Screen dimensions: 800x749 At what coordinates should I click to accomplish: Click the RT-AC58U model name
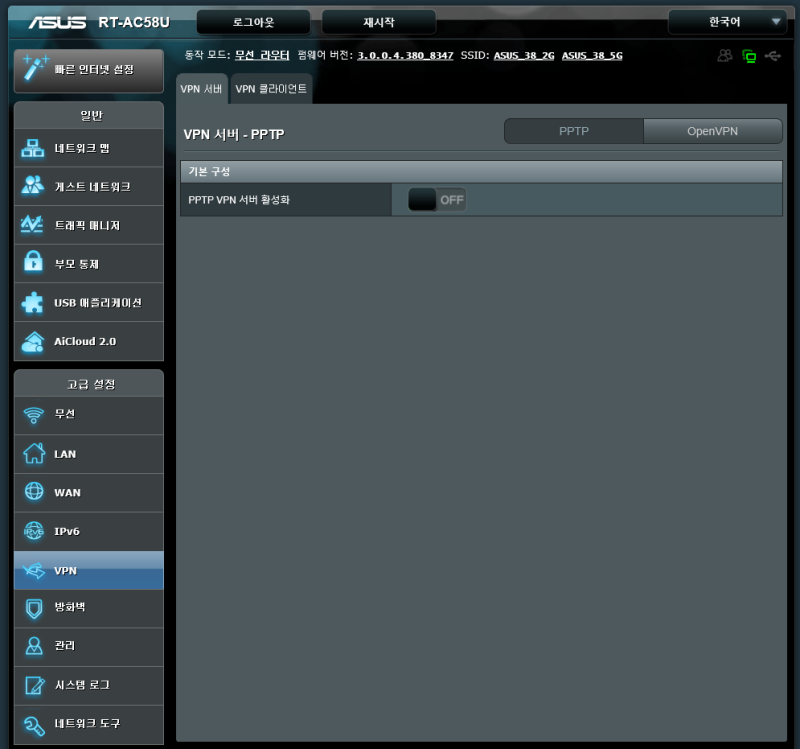(x=134, y=22)
